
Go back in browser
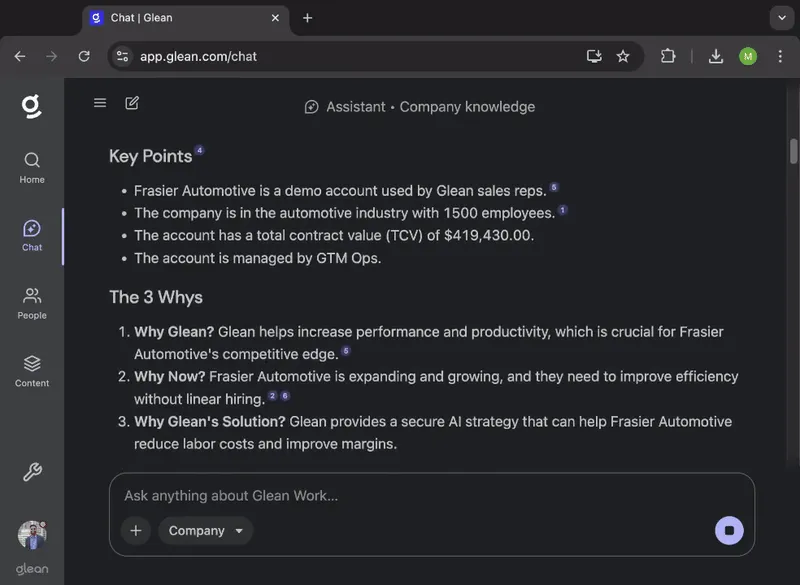[x=20, y=56]
